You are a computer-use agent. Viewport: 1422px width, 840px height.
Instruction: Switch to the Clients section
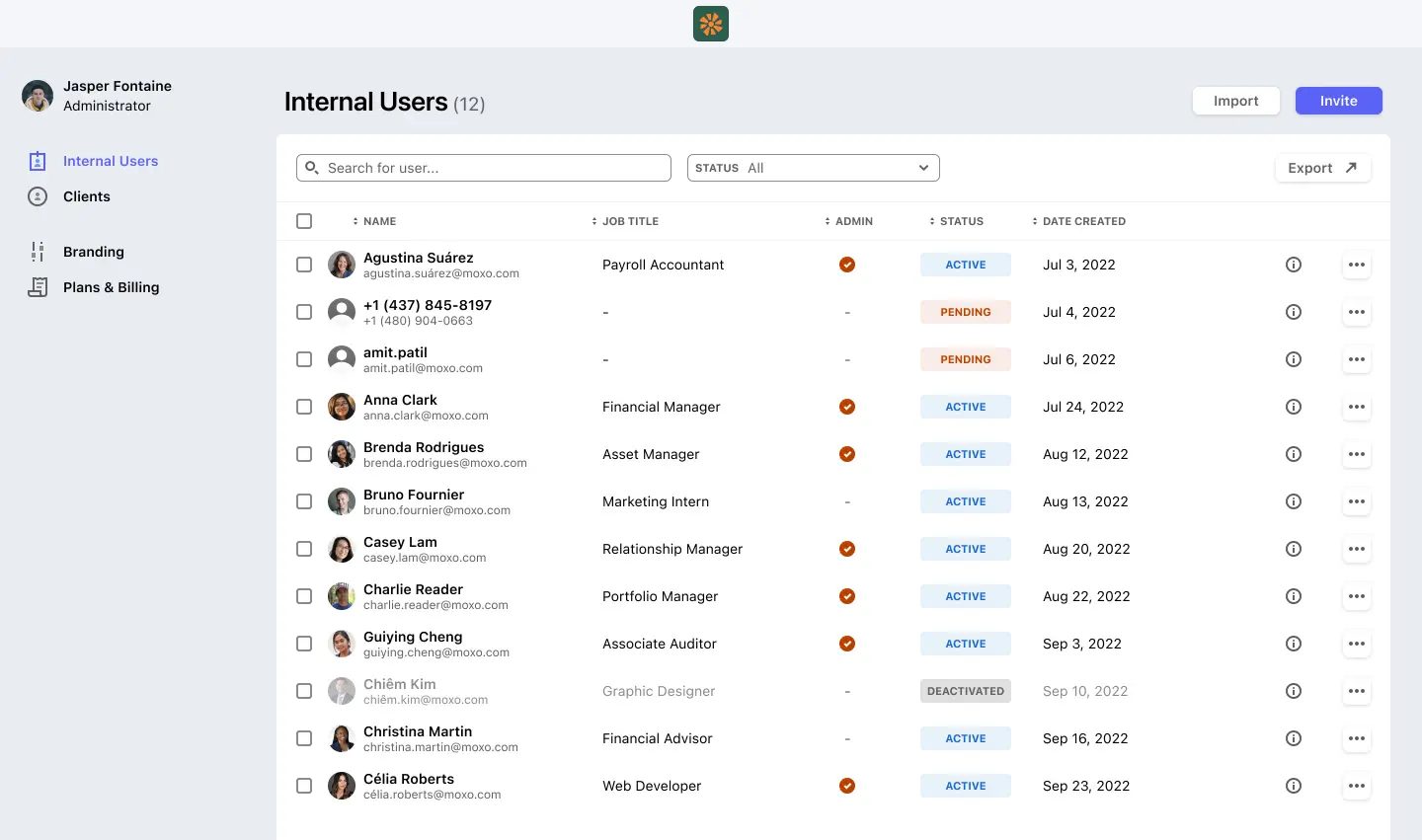click(x=87, y=195)
